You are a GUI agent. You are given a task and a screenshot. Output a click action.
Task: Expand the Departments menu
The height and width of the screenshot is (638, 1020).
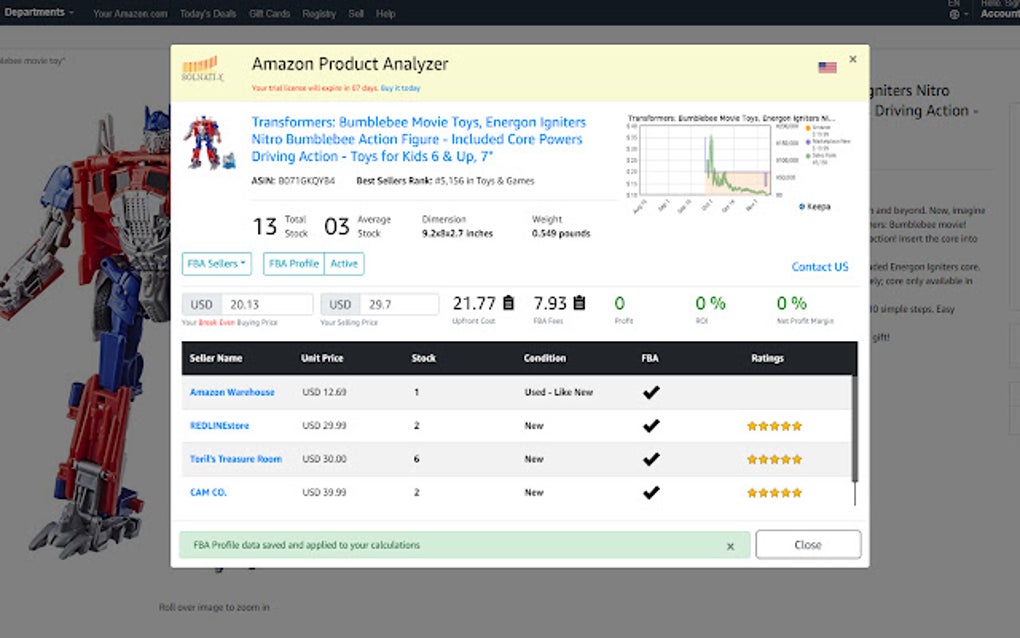click(38, 12)
